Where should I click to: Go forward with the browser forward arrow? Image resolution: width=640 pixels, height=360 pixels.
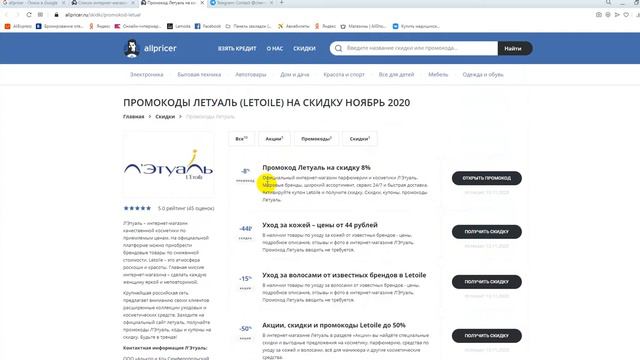coord(17,15)
